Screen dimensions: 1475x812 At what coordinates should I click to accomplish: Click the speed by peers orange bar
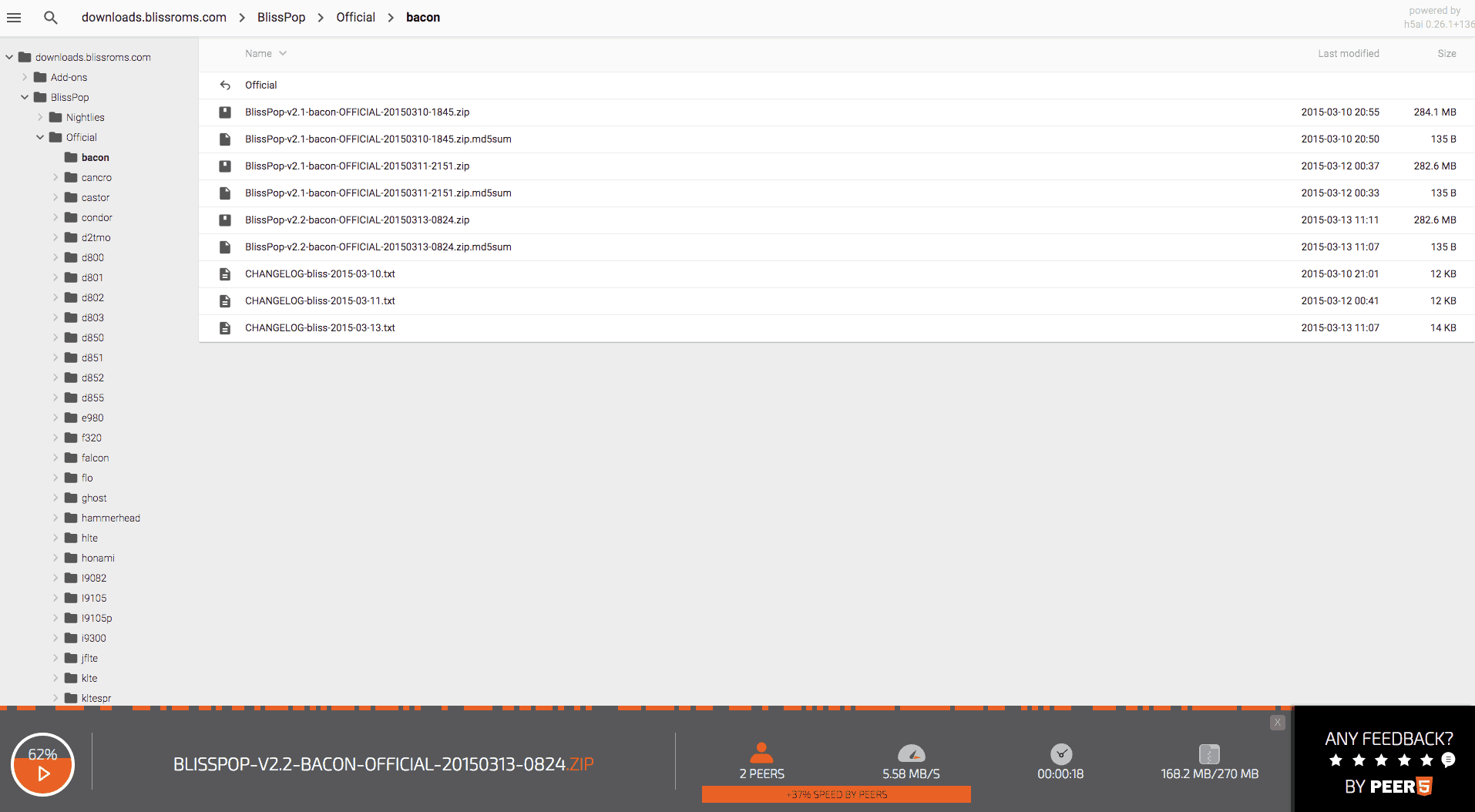point(836,794)
